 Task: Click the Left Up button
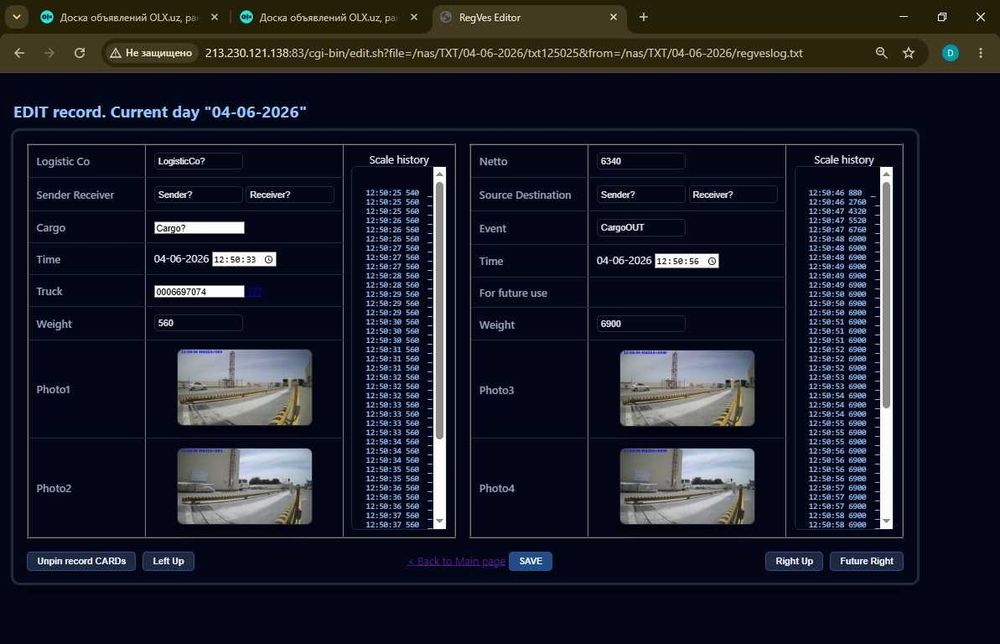coord(168,561)
